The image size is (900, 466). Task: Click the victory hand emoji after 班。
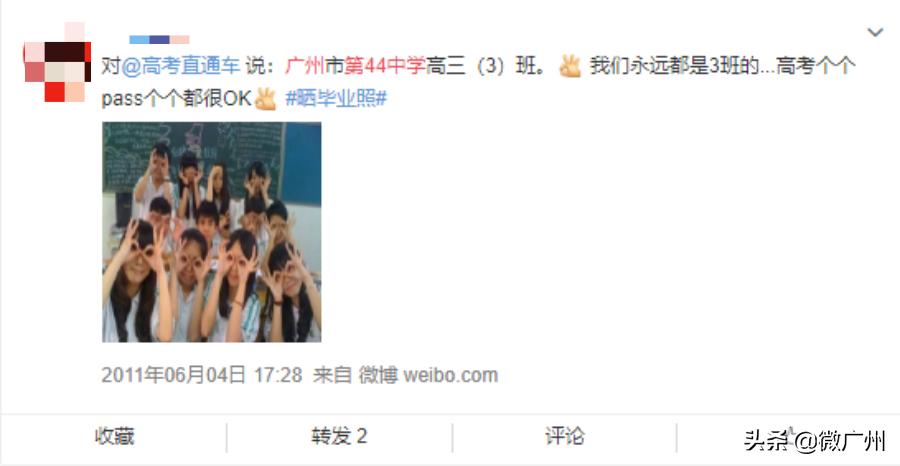click(570, 66)
